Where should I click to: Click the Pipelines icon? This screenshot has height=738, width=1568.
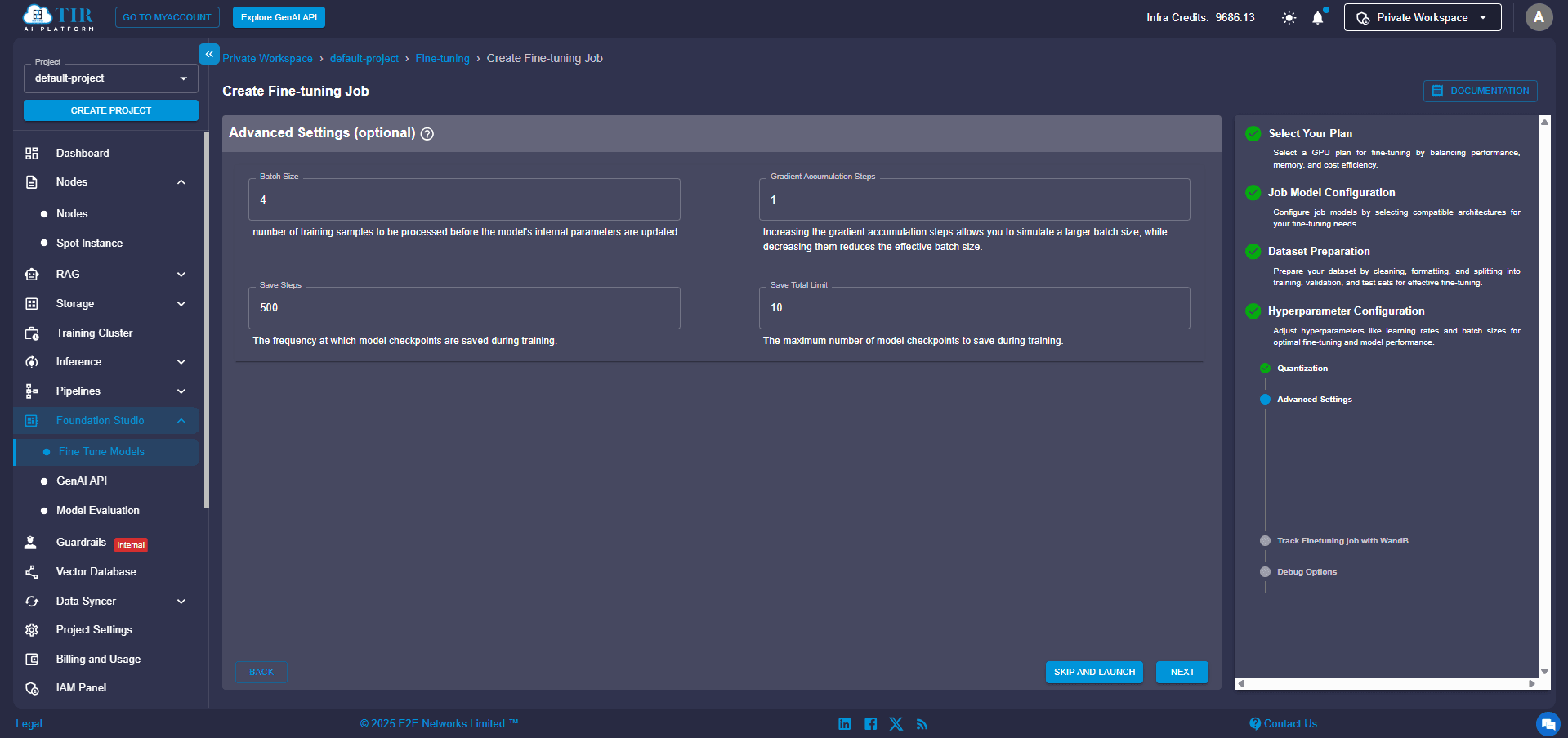(32, 391)
